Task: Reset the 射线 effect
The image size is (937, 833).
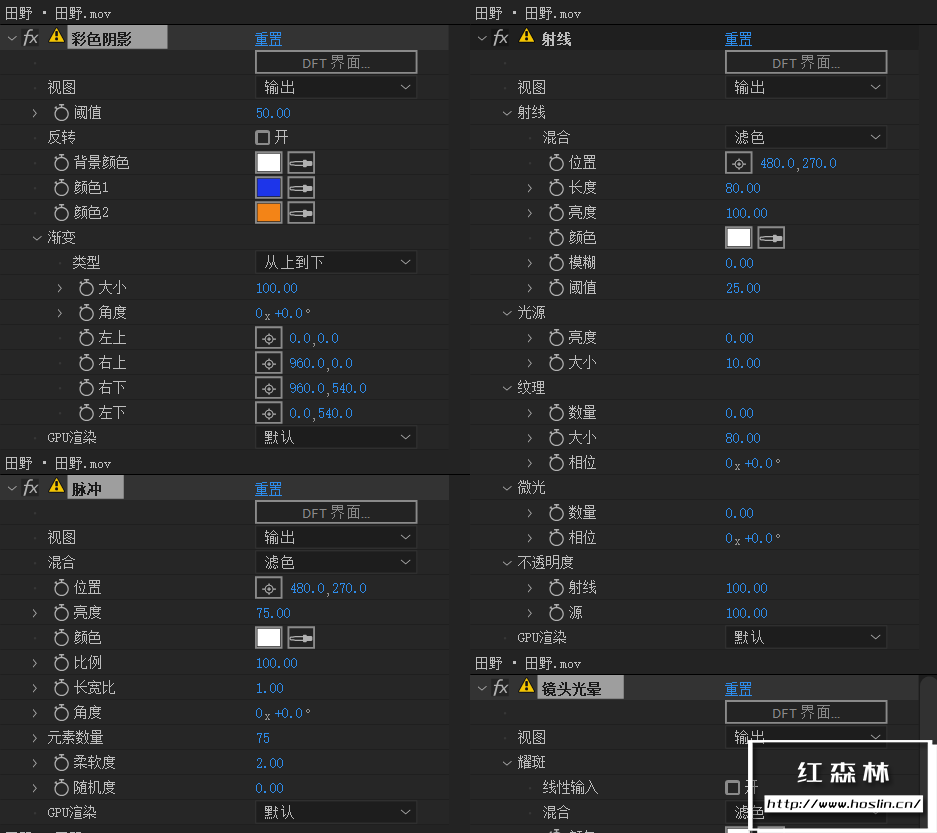Action: point(738,39)
